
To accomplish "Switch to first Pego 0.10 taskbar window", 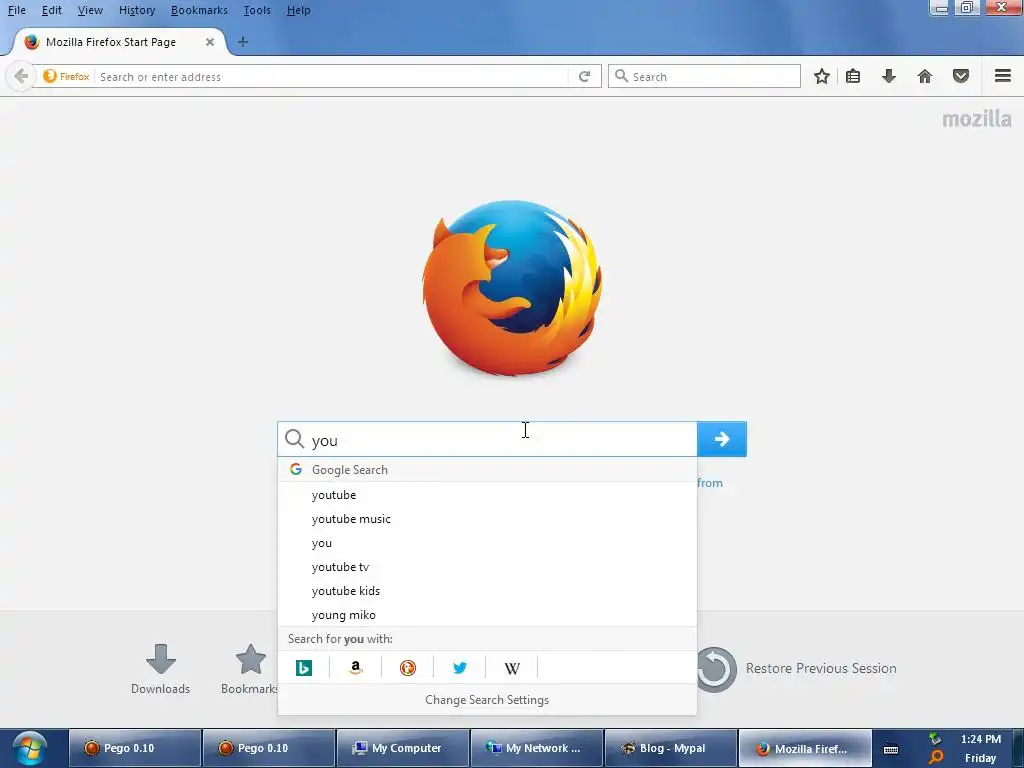I will click(135, 748).
